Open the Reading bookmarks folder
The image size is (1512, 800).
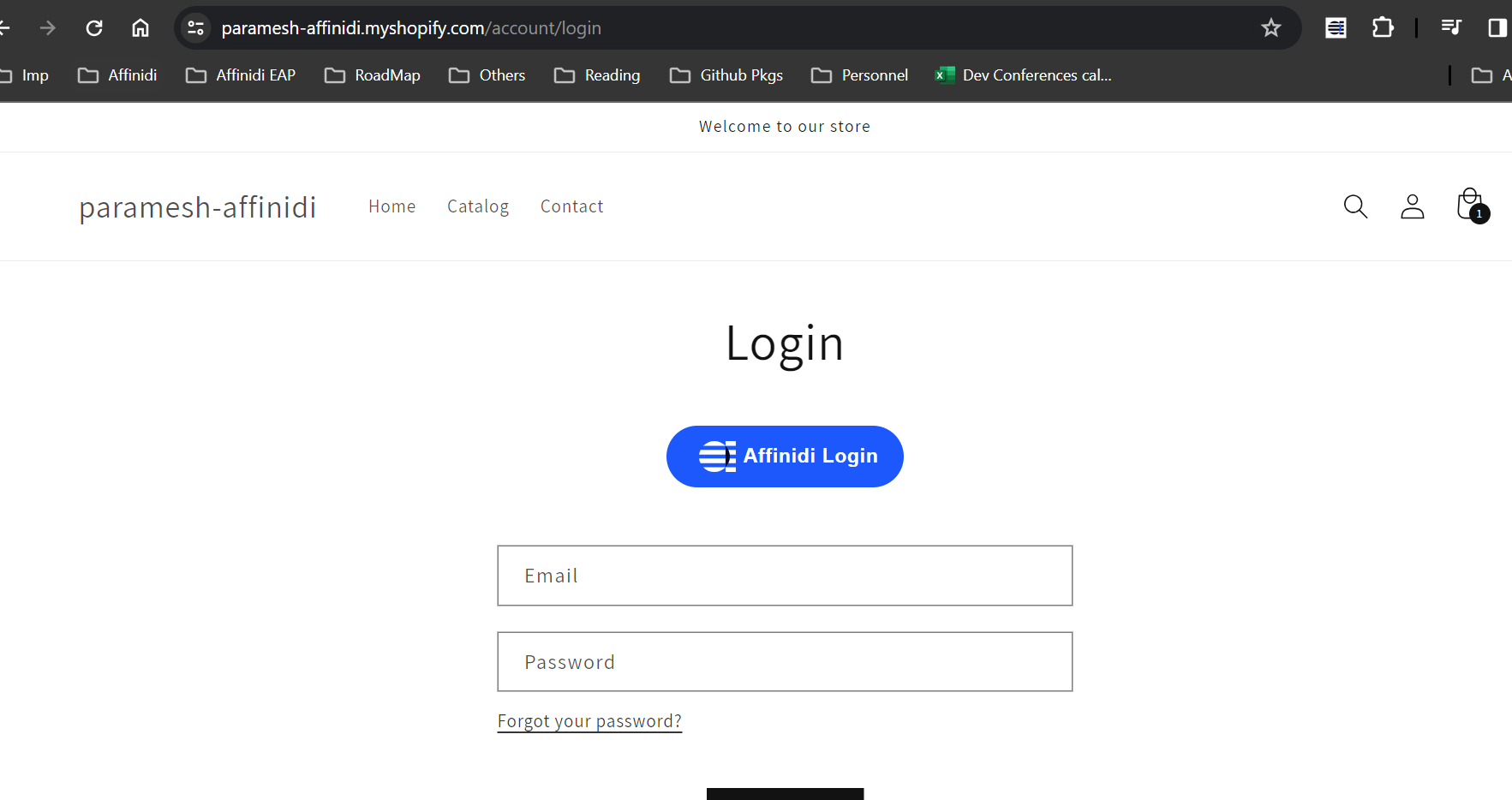(x=597, y=75)
